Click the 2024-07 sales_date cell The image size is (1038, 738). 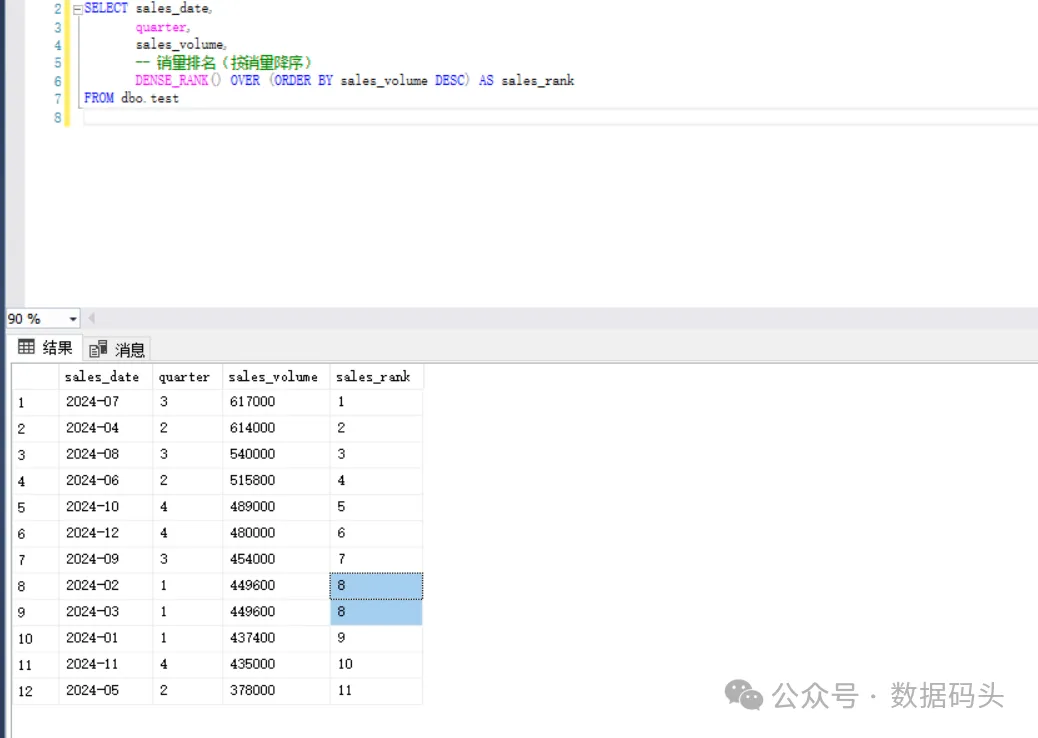click(x=105, y=402)
